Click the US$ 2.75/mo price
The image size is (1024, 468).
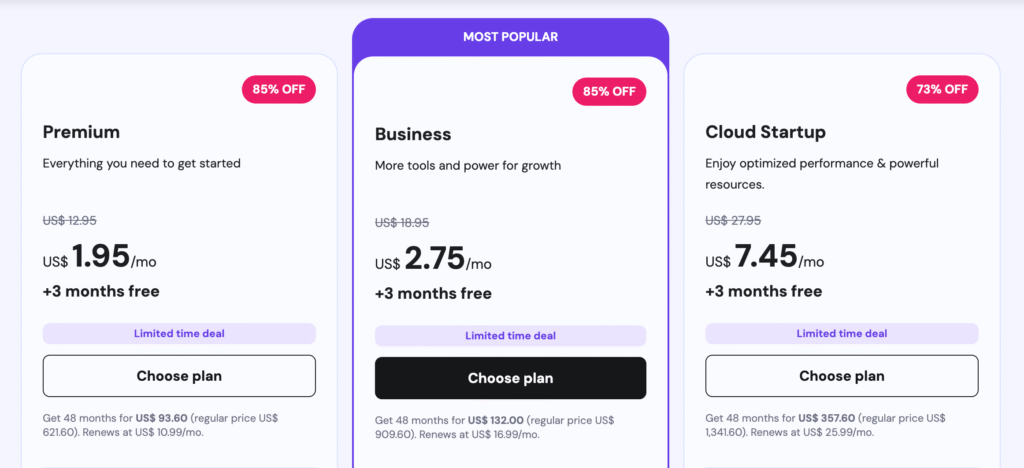pos(433,261)
